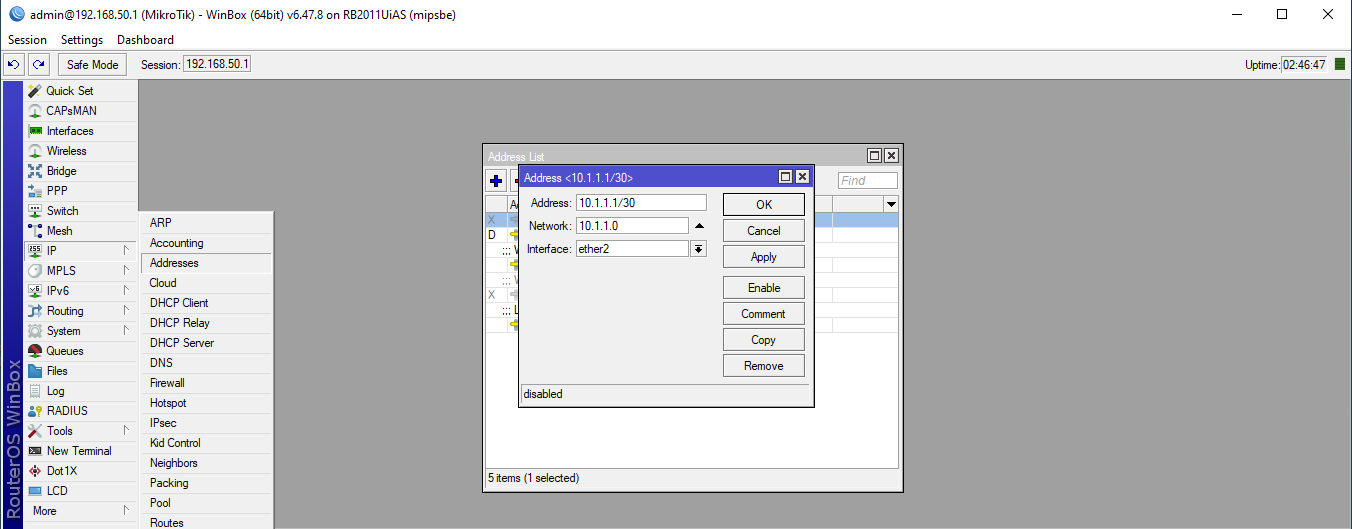
Task: Open LCD from sidebar
Action: 80,491
